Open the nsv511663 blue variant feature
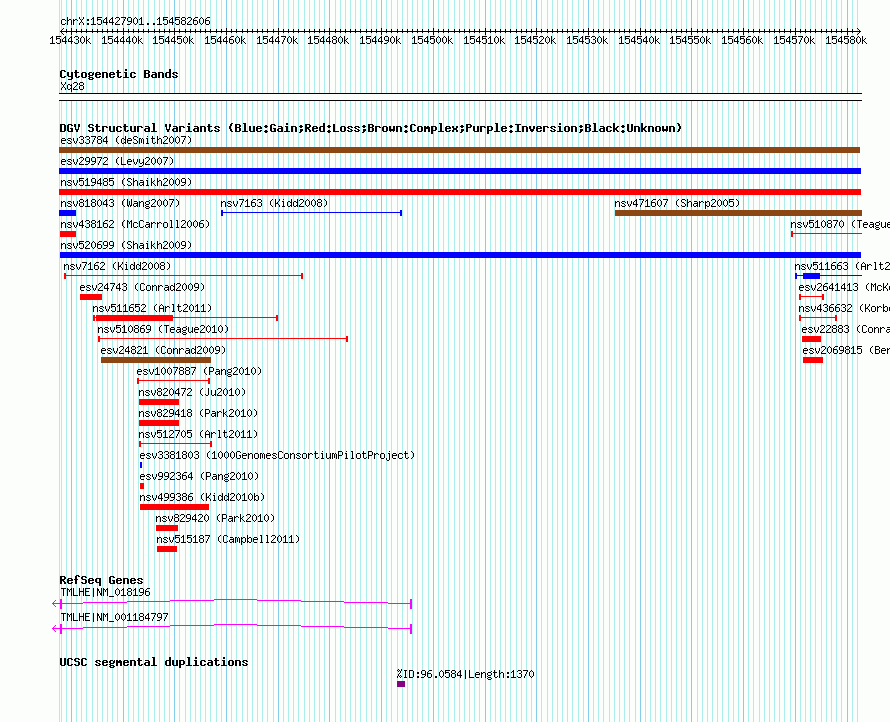Screen dimensions: 890x722 828,276
